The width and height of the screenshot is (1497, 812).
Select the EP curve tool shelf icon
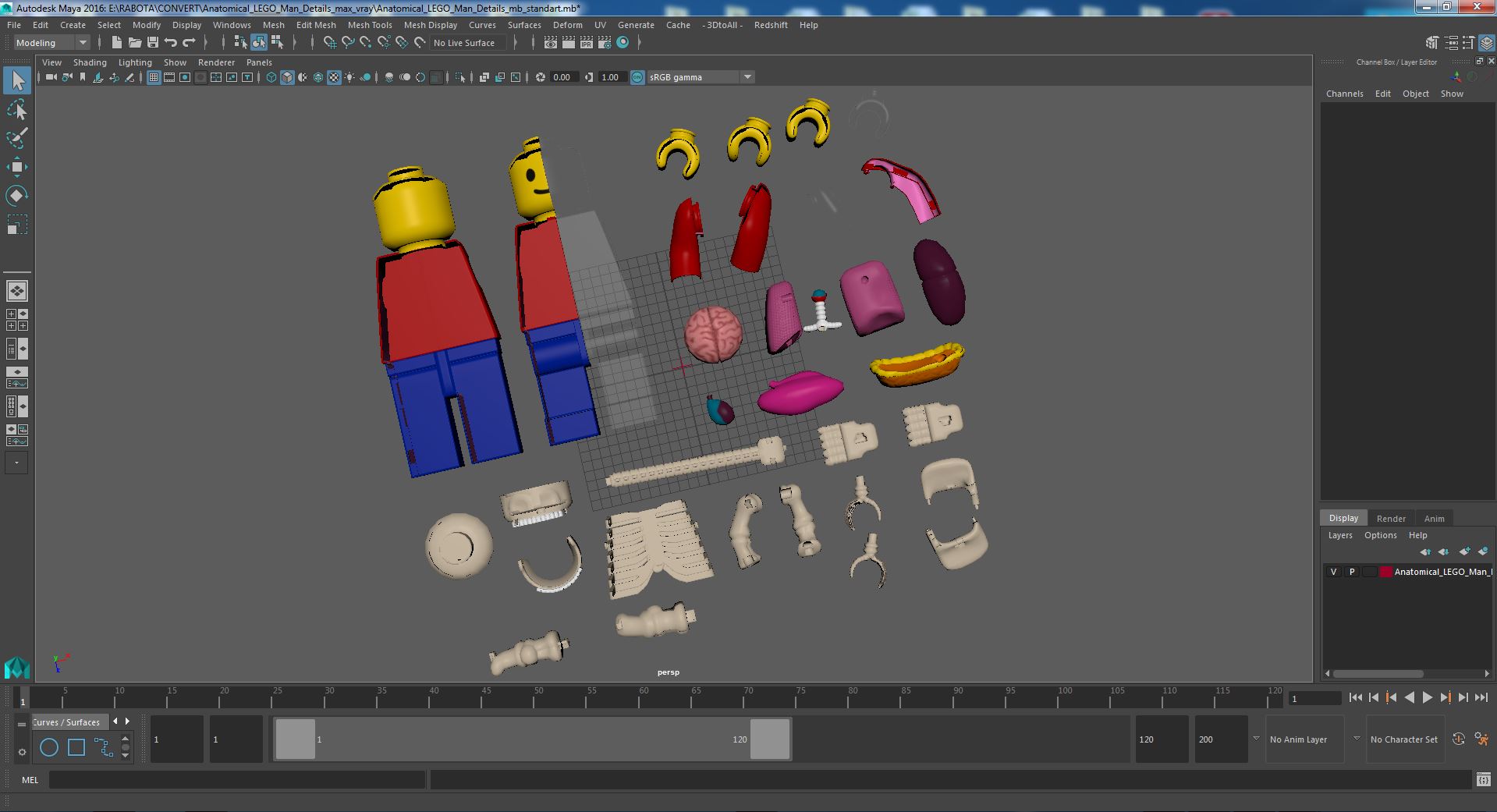104,747
